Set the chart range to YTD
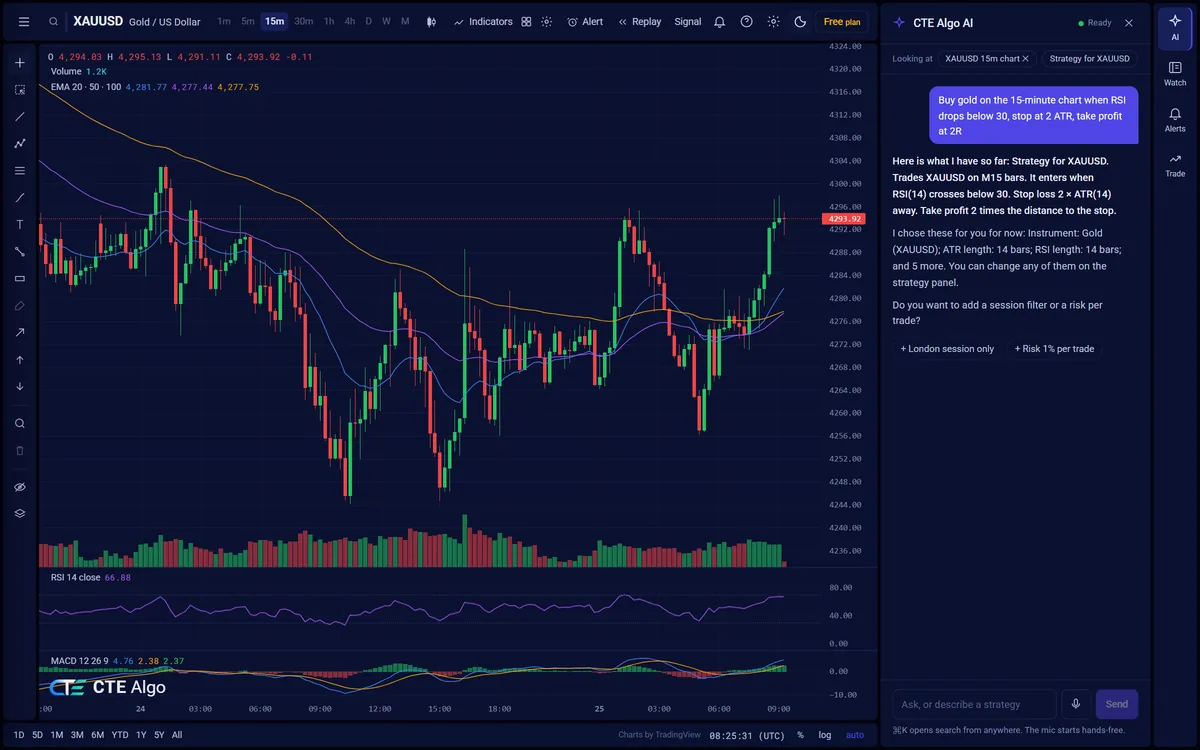 point(119,735)
